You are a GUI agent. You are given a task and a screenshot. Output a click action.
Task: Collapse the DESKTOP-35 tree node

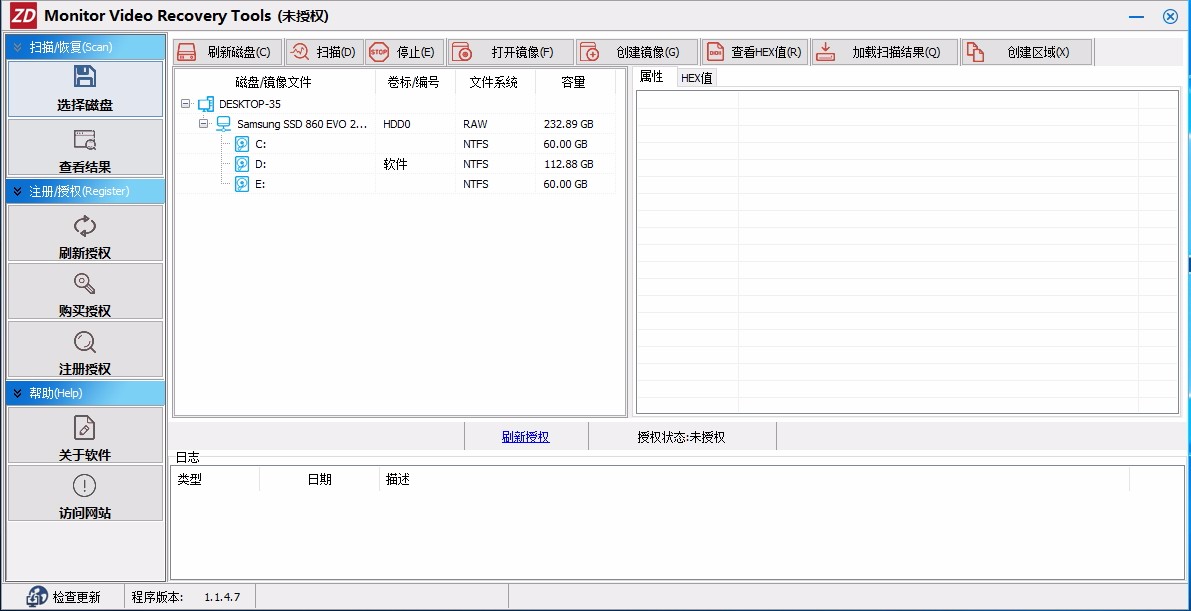click(x=186, y=104)
